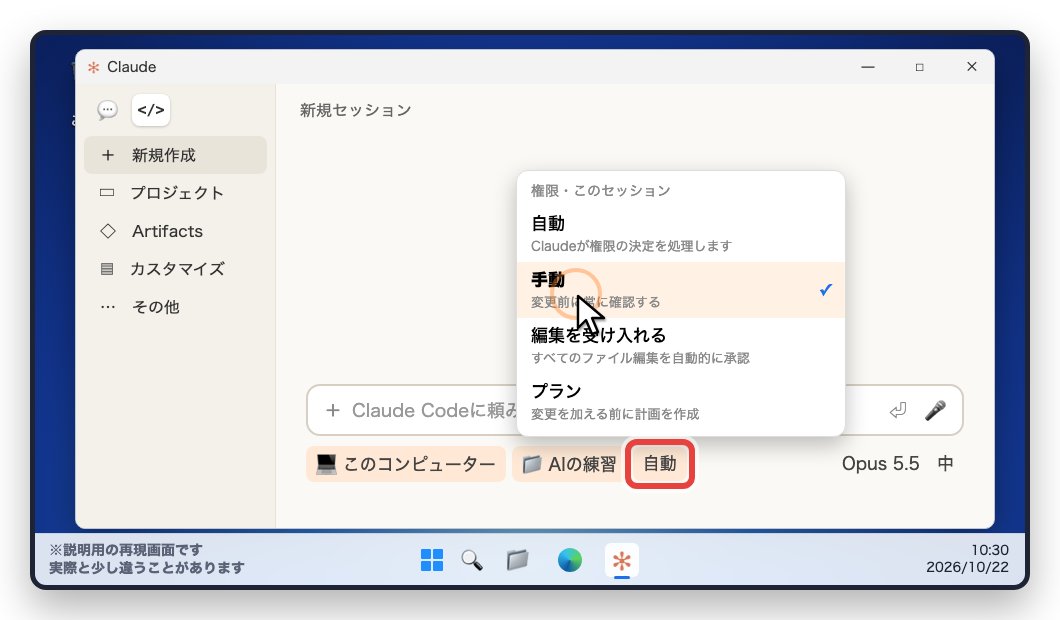This screenshot has width=1060, height=620.
Task: Change the 中 effort level setting
Action: tap(945, 464)
